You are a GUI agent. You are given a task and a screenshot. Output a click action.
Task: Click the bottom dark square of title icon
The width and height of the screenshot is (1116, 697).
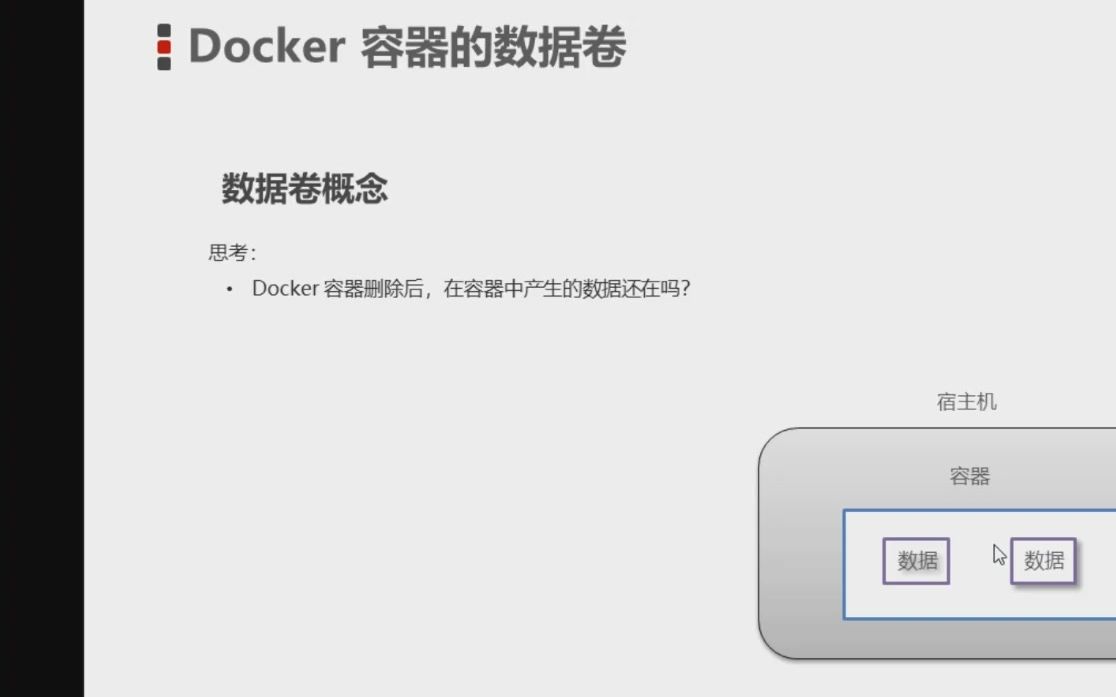click(x=164, y=64)
